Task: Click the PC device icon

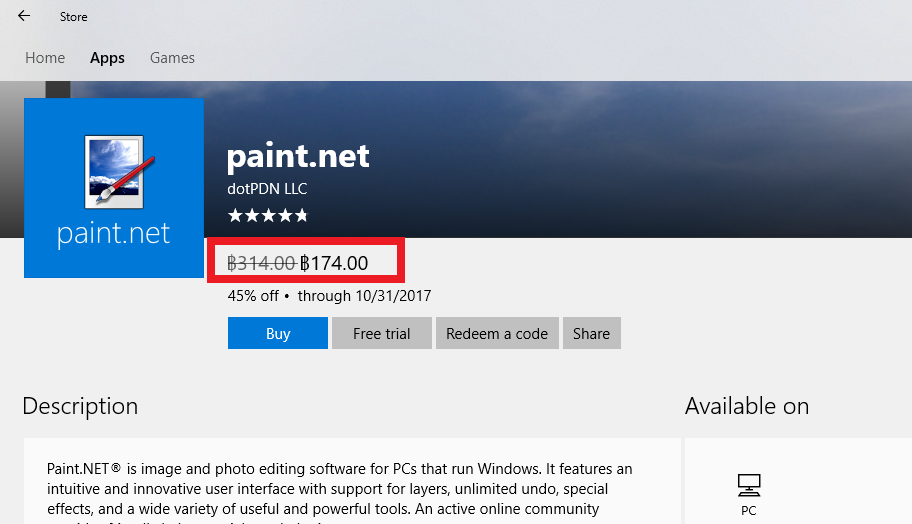Action: click(749, 485)
